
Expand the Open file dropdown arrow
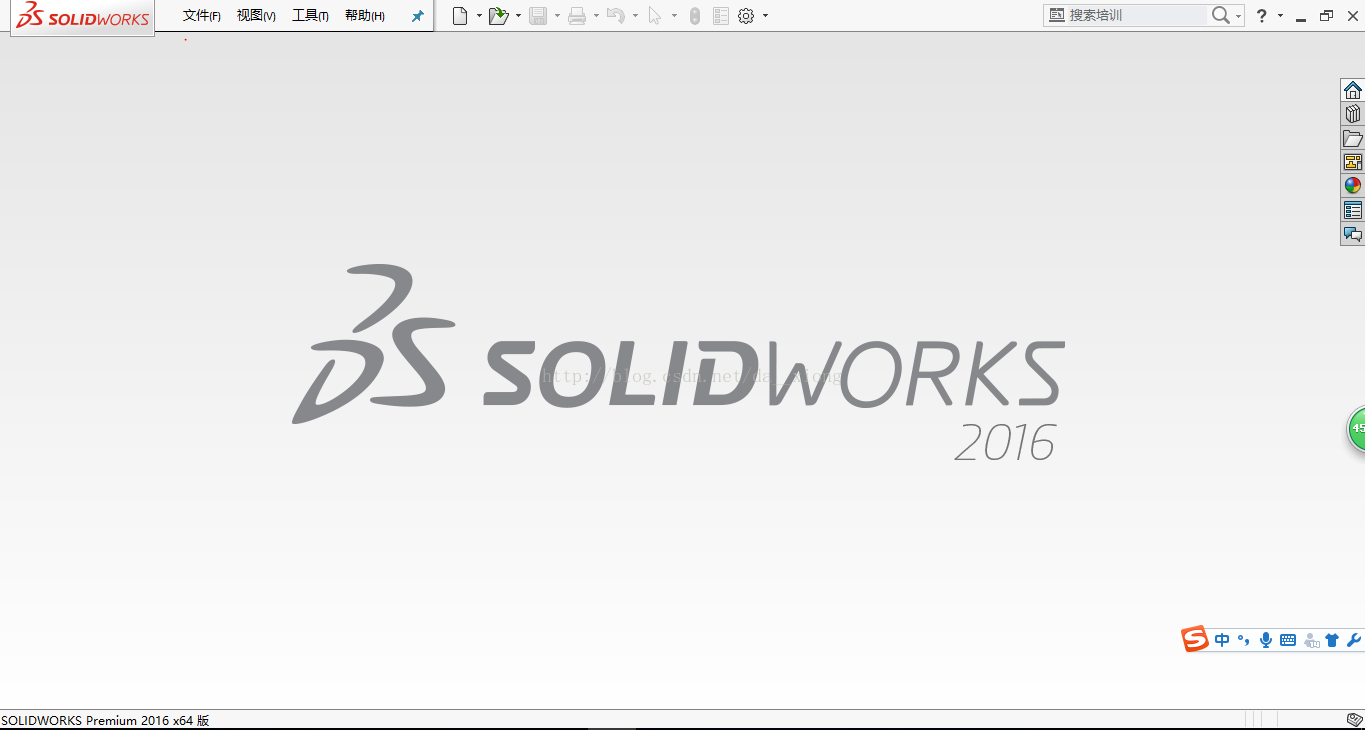[518, 16]
